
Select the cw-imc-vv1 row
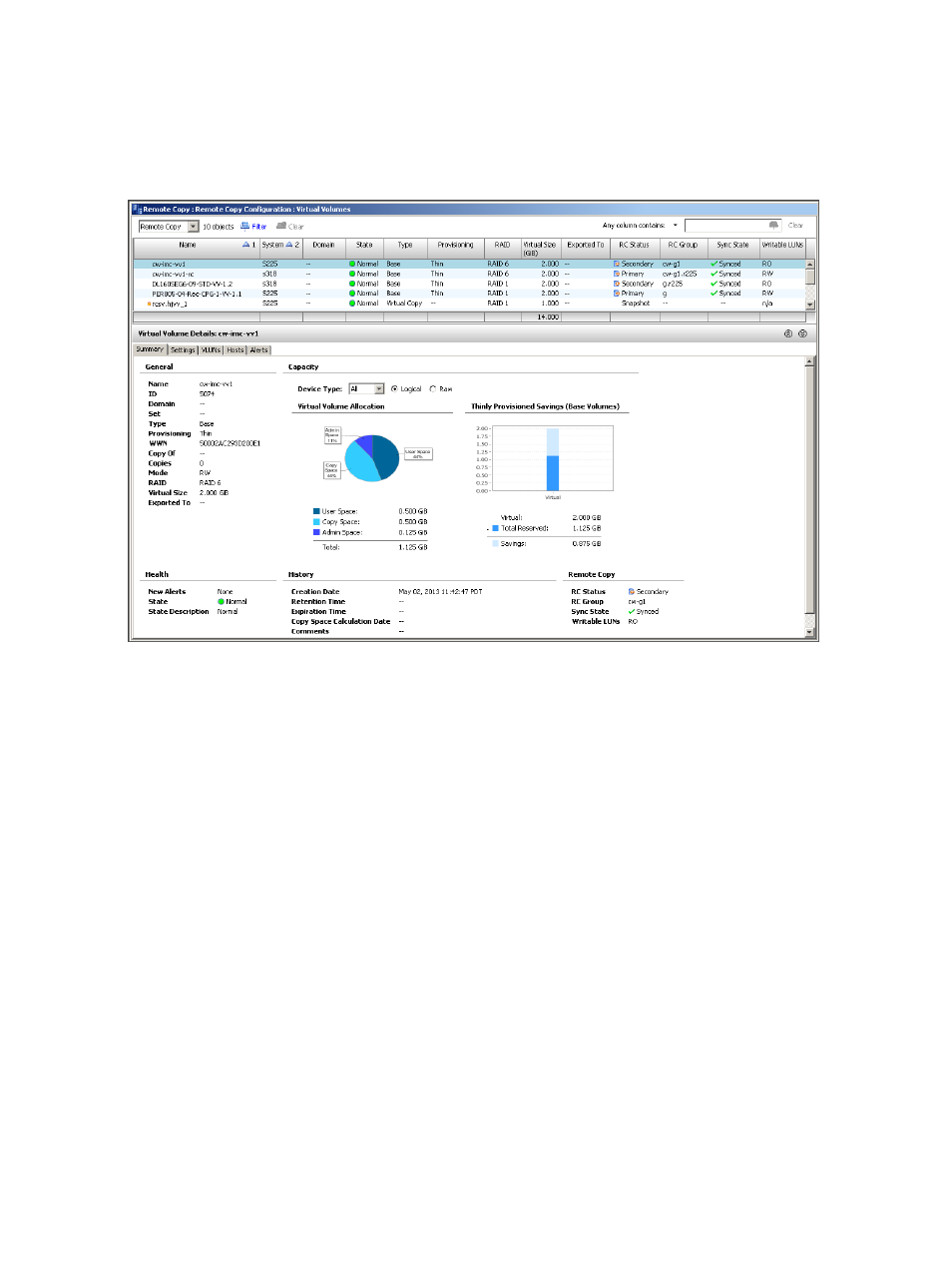[x=469, y=264]
